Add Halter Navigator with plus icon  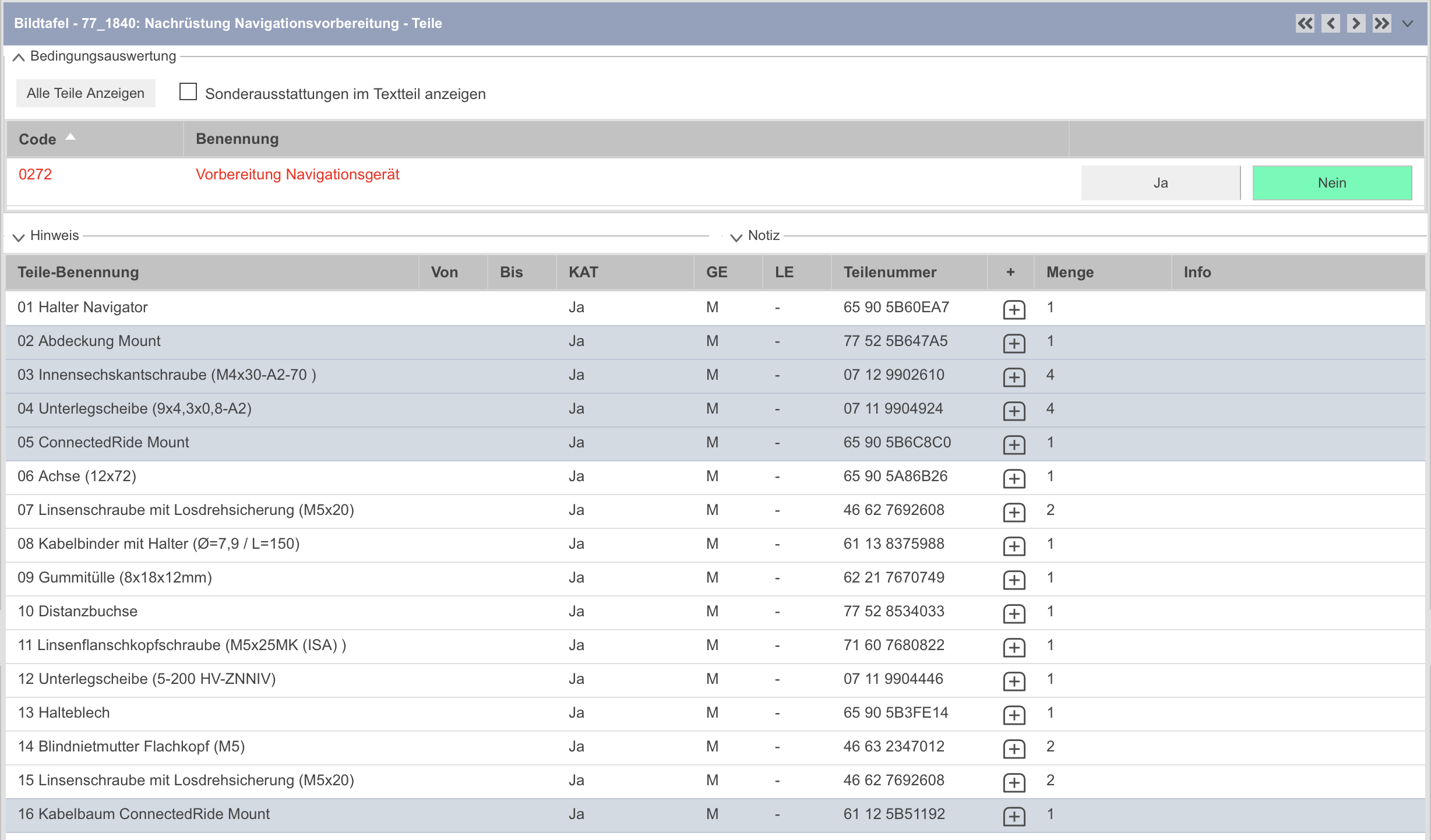pyautogui.click(x=1014, y=309)
